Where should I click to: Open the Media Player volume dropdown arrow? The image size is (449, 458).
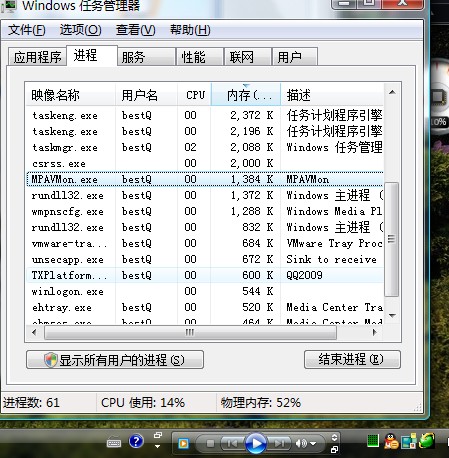pyautogui.click(x=313, y=444)
